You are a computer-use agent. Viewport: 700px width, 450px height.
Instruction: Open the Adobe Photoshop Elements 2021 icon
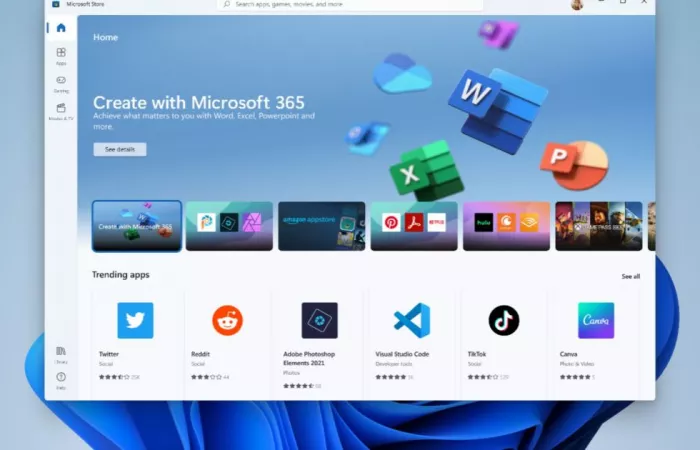coord(319,320)
